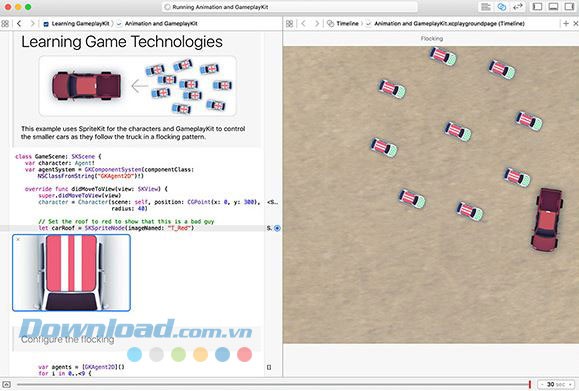Click Learning Game Technologies heading

(x=122, y=41)
